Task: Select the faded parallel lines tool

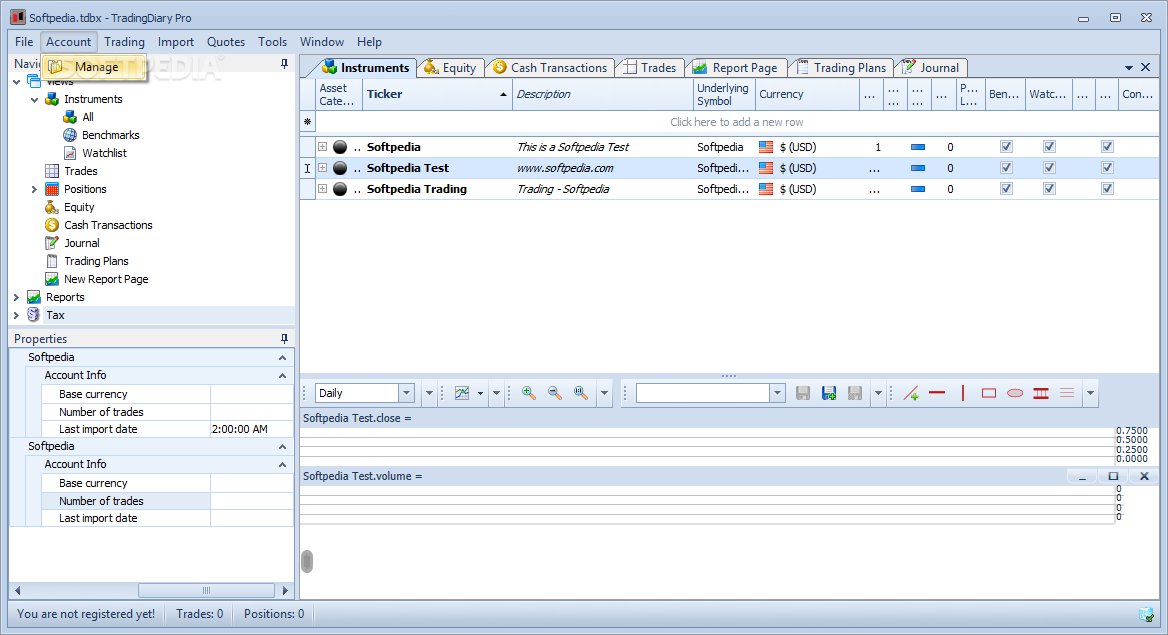Action: coord(1067,393)
